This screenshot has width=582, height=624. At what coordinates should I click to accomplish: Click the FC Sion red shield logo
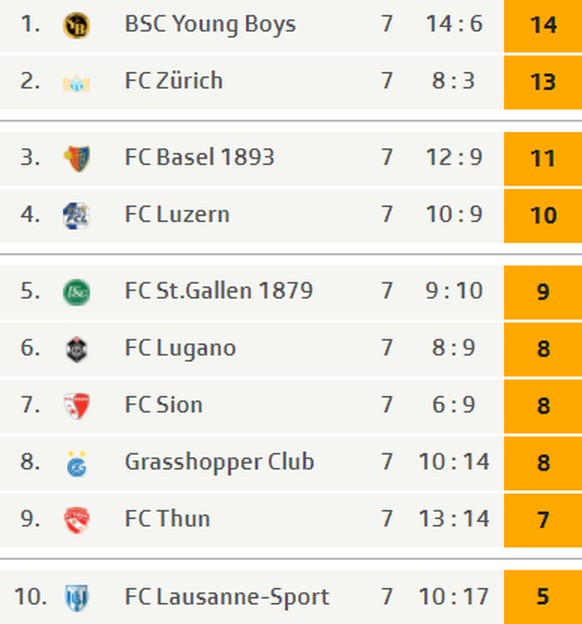[76, 406]
